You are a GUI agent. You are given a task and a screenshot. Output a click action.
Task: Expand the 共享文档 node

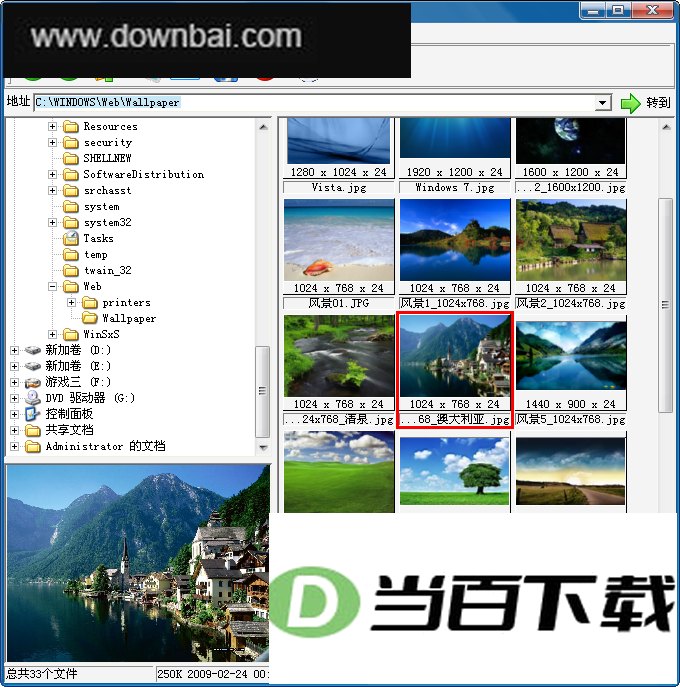tap(14, 430)
